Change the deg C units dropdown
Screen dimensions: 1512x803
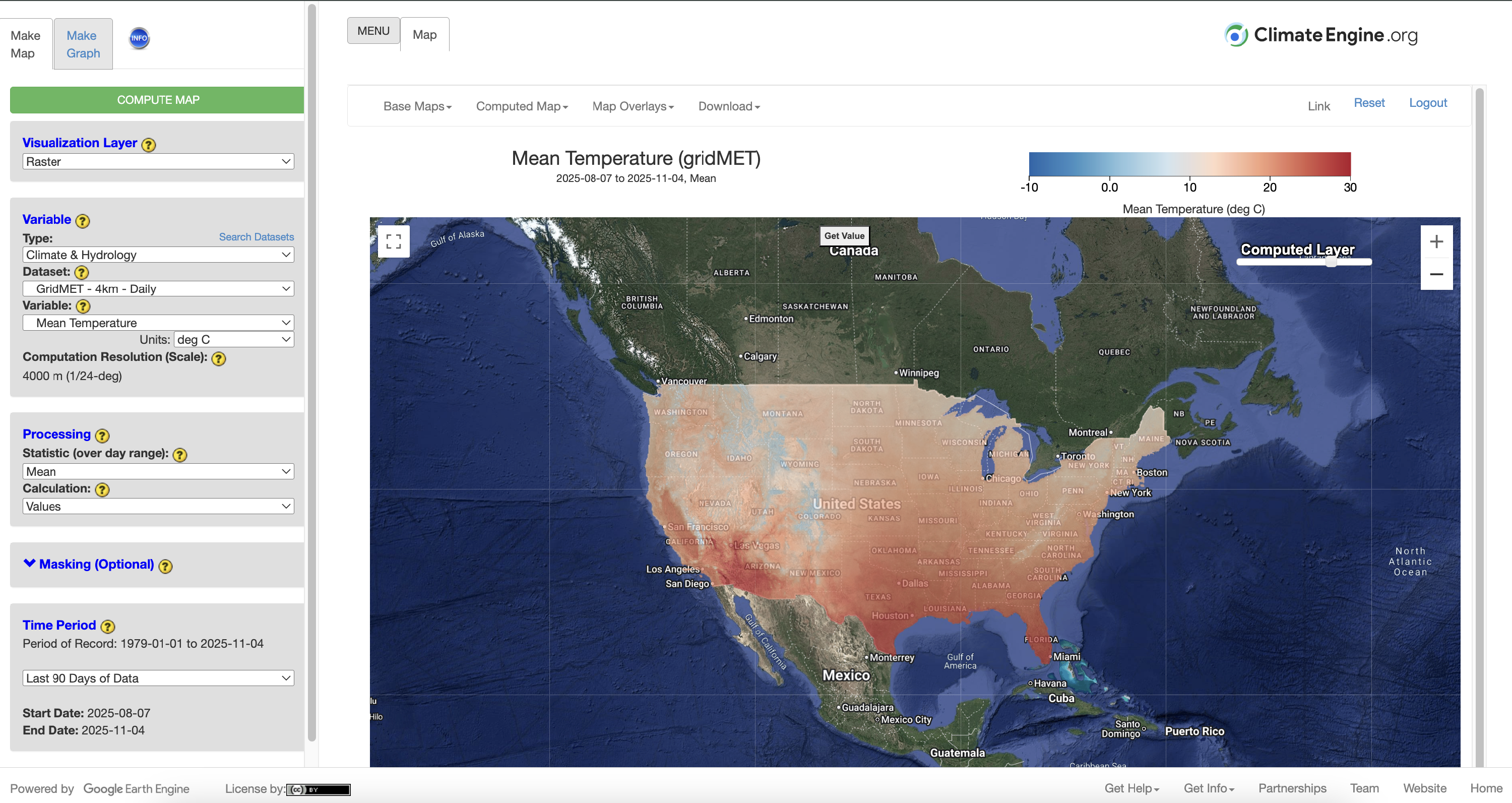pos(234,339)
